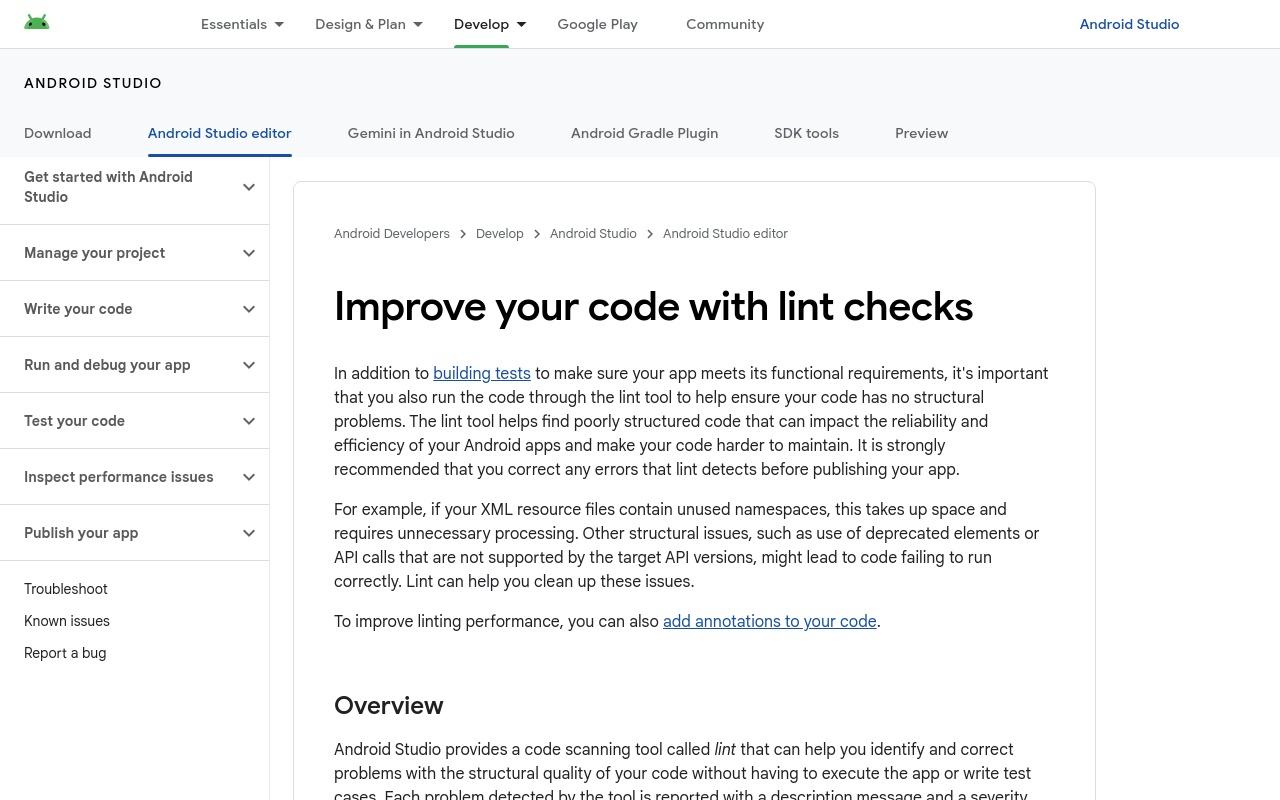Open the SDK tools tab
Screen dimensions: 1280x800
806,133
